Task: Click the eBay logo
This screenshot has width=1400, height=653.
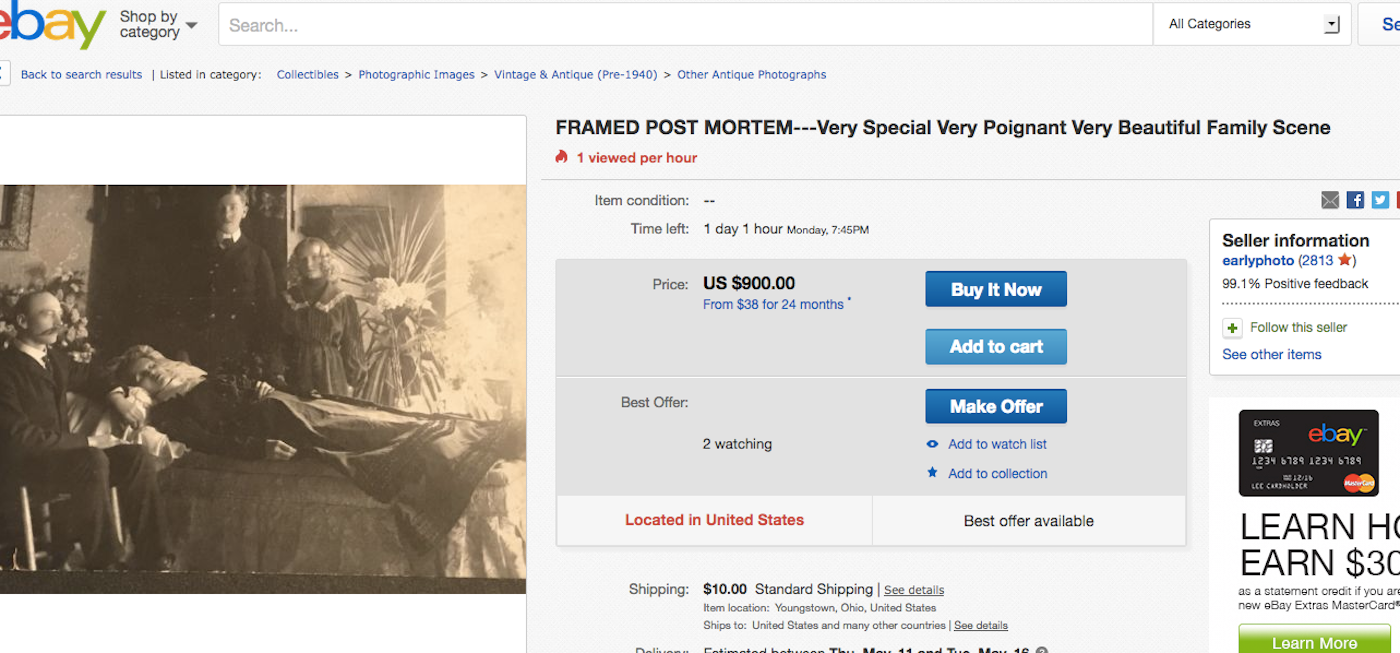Action: [50, 24]
